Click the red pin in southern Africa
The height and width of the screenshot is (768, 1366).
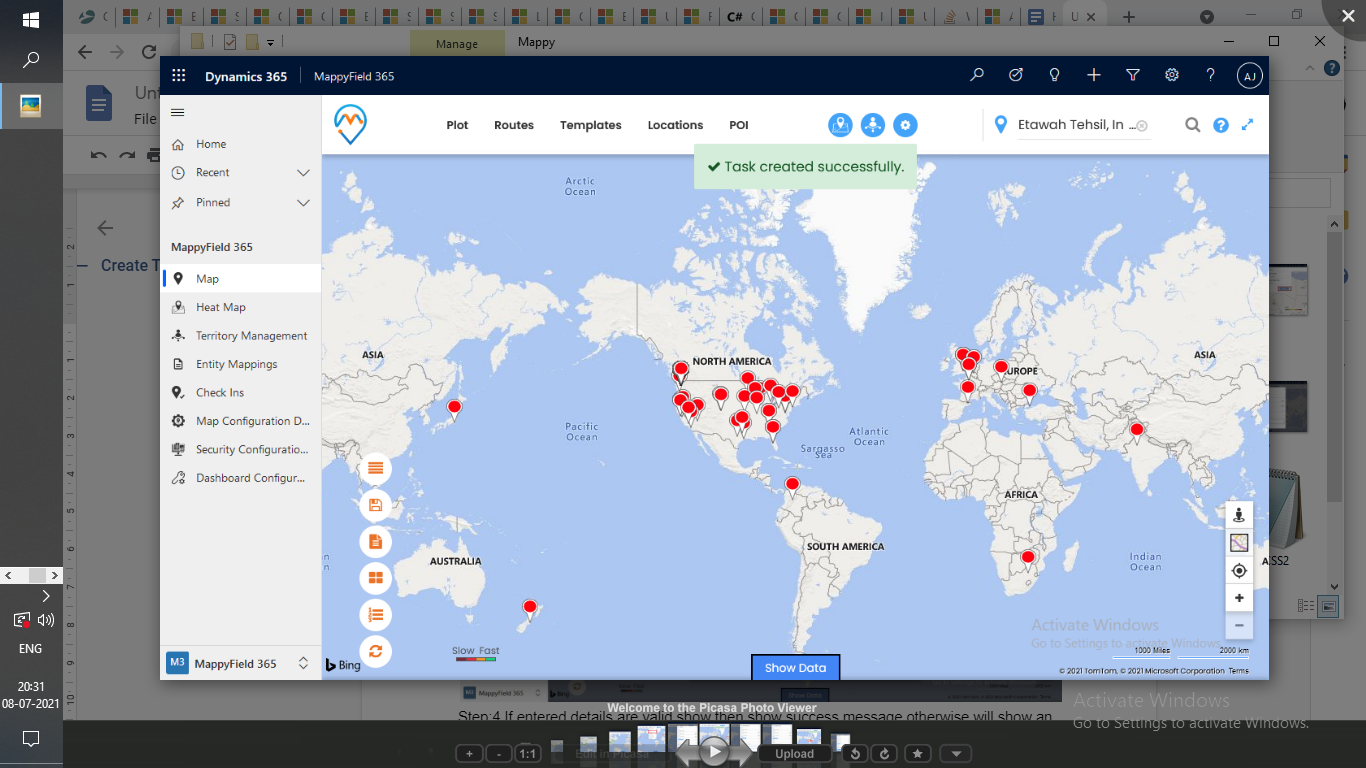coord(1027,558)
